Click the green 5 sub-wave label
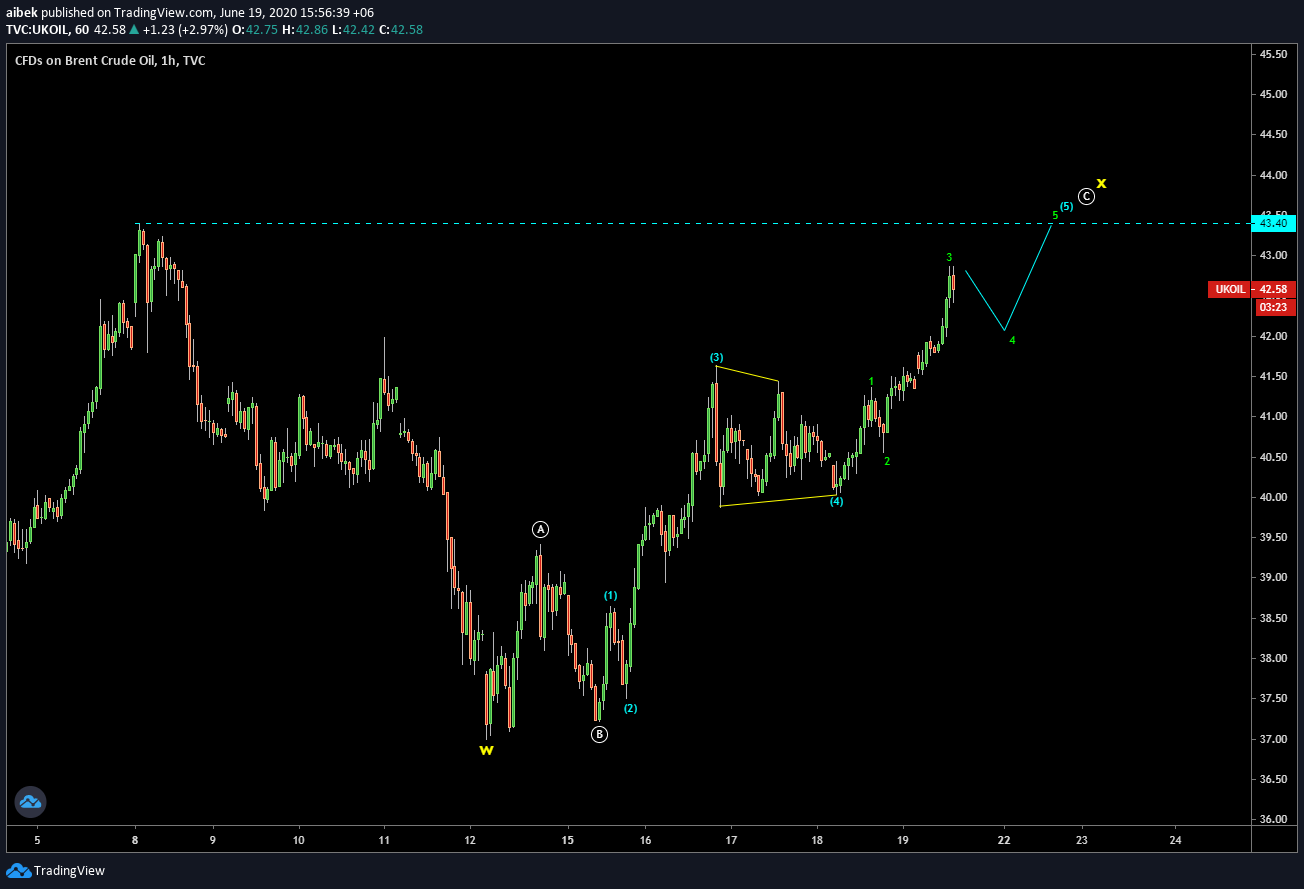This screenshot has height=889, width=1304. point(1055,215)
